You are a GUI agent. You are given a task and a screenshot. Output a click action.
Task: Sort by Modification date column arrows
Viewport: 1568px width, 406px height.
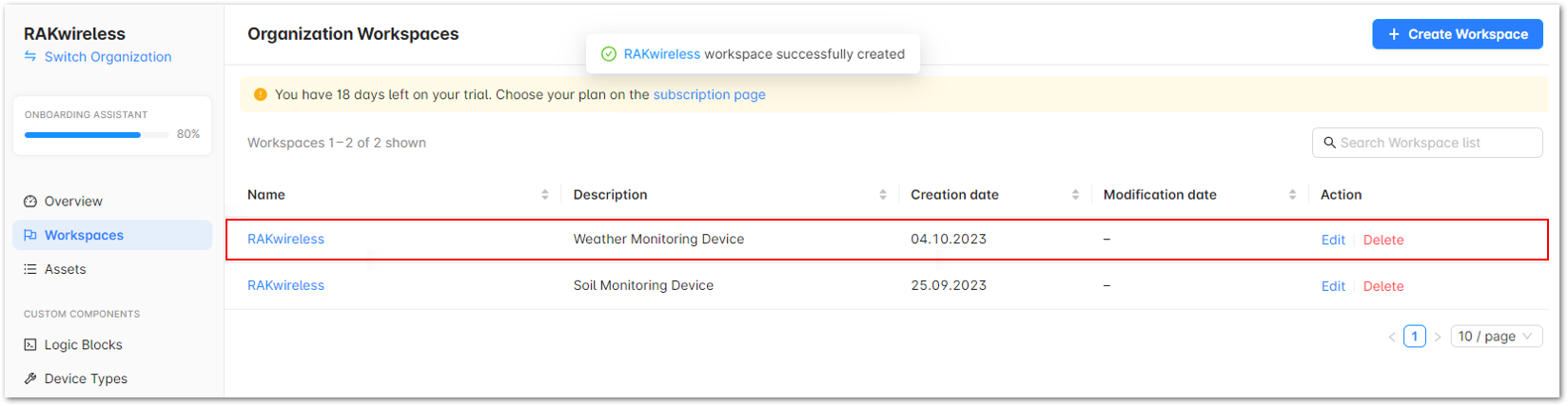pos(1292,195)
